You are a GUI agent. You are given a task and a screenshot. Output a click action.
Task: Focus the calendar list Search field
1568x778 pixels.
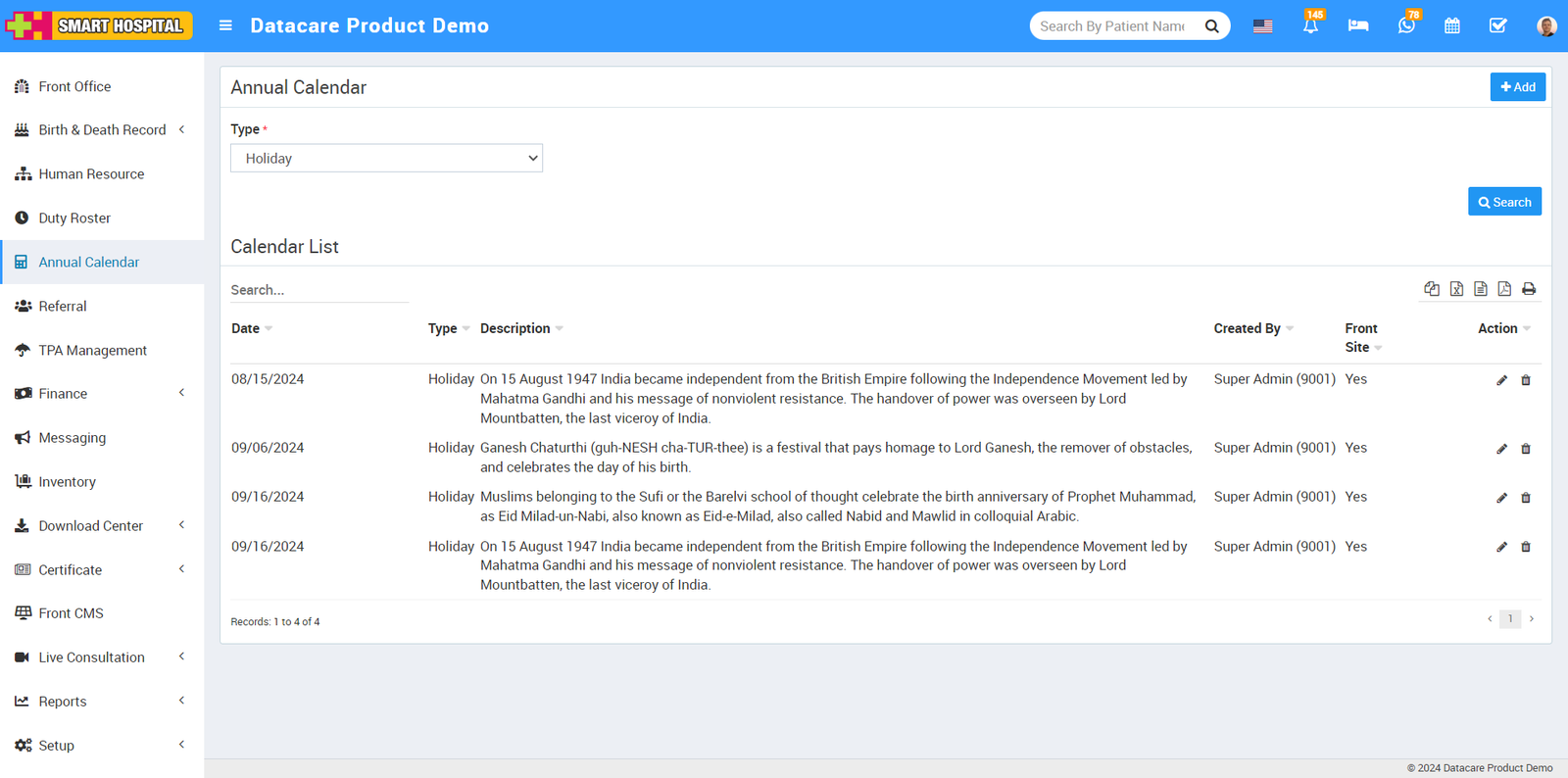(318, 290)
